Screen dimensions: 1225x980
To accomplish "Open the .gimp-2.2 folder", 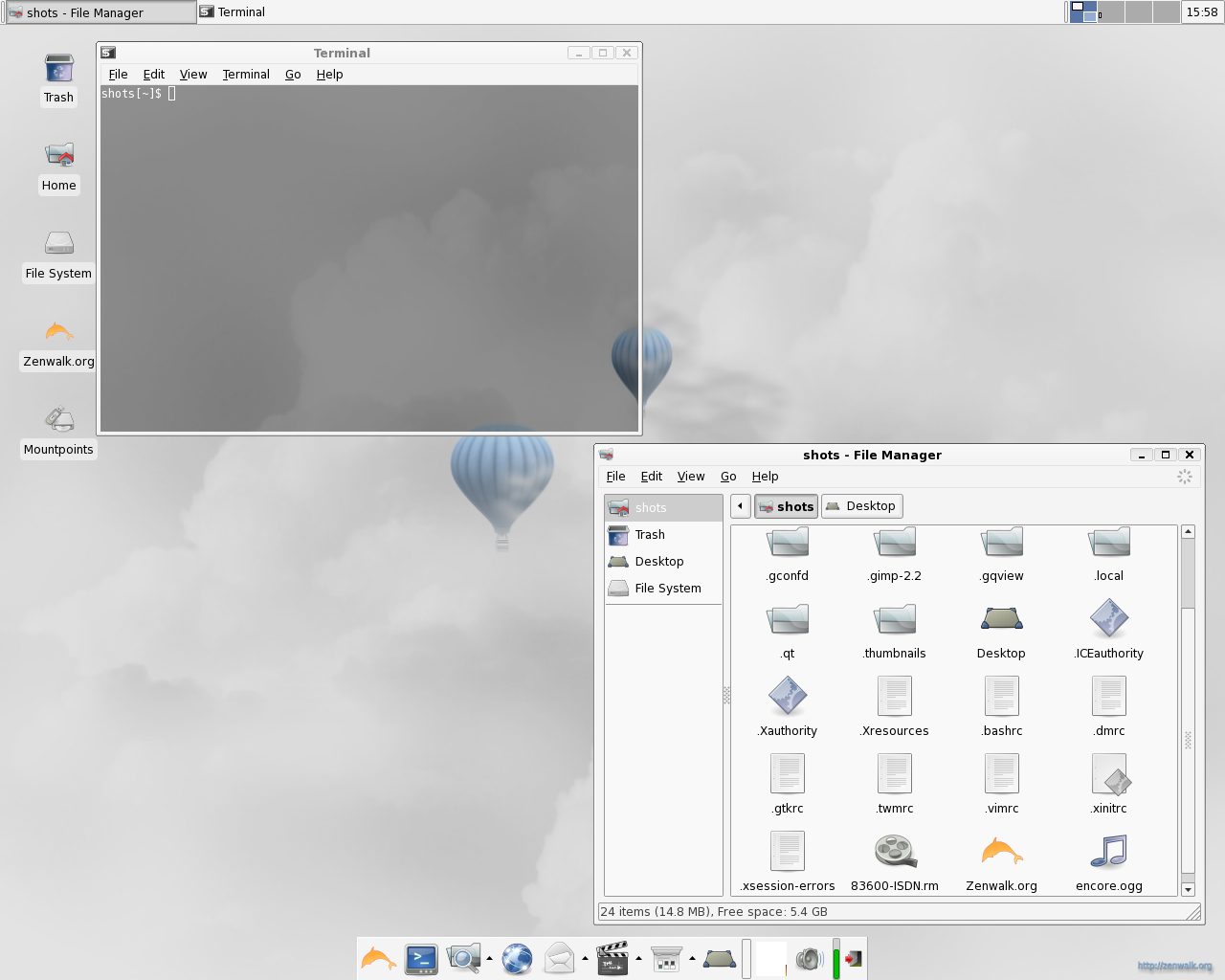I will pos(895,543).
